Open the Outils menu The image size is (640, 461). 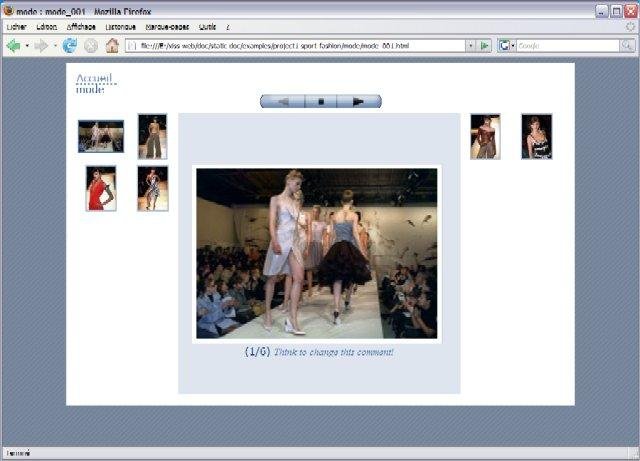pos(207,27)
